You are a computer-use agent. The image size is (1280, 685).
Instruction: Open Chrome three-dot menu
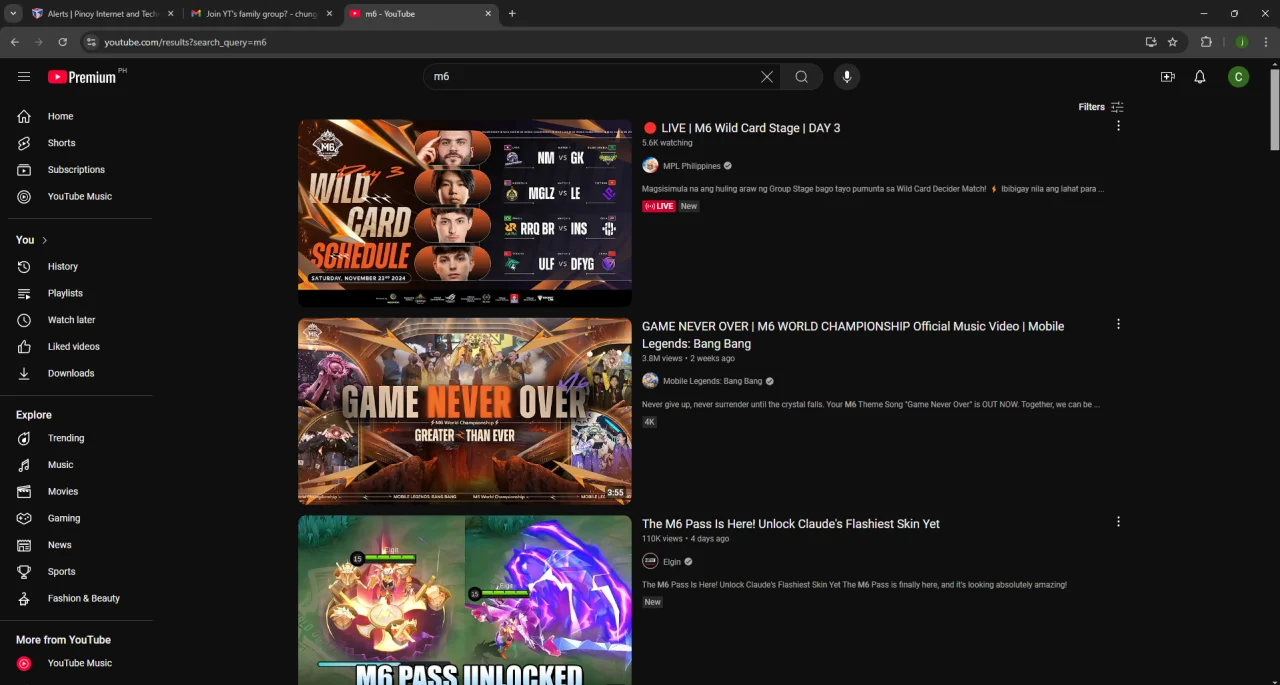point(1266,42)
